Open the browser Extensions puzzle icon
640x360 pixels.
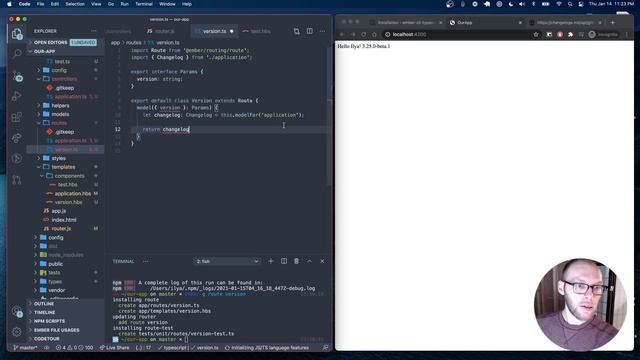click(570, 35)
